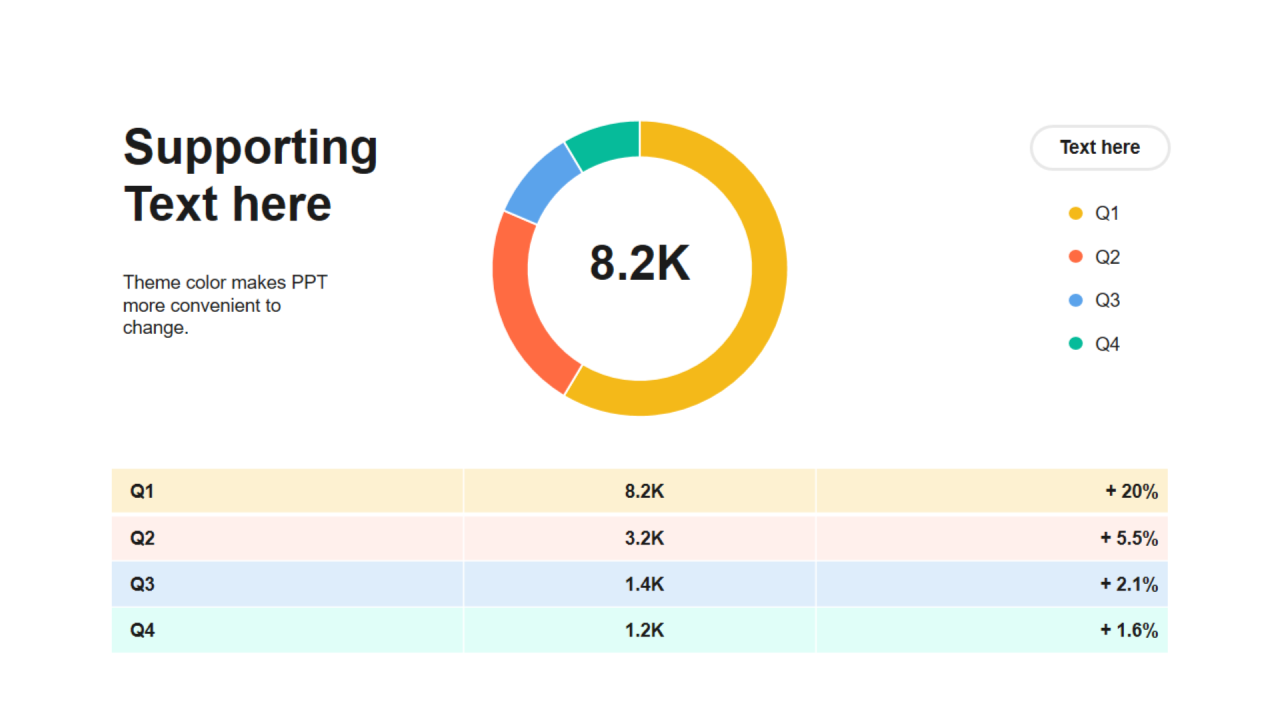Click the 1.4K table cell
This screenshot has width=1280, height=720.
click(640, 584)
